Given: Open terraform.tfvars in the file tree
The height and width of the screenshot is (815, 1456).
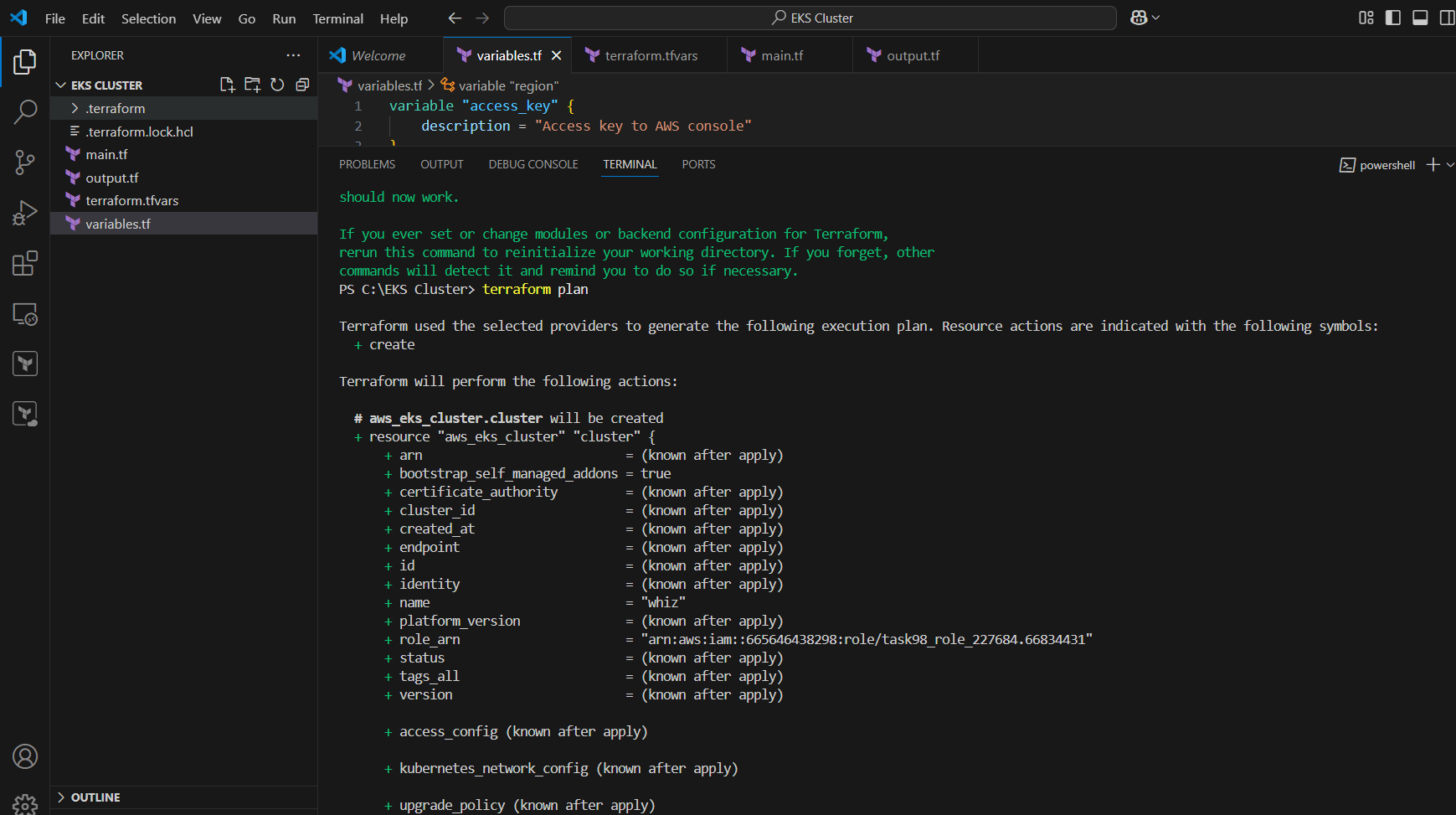Looking at the screenshot, I should [183, 200].
